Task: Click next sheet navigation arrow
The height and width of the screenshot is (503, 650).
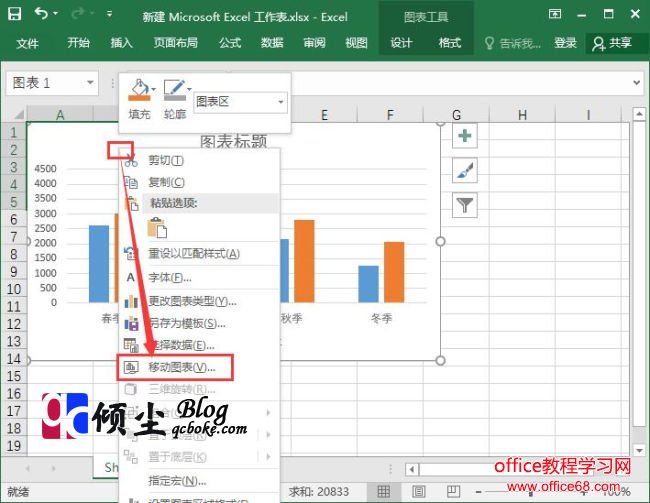Action: click(x=53, y=469)
